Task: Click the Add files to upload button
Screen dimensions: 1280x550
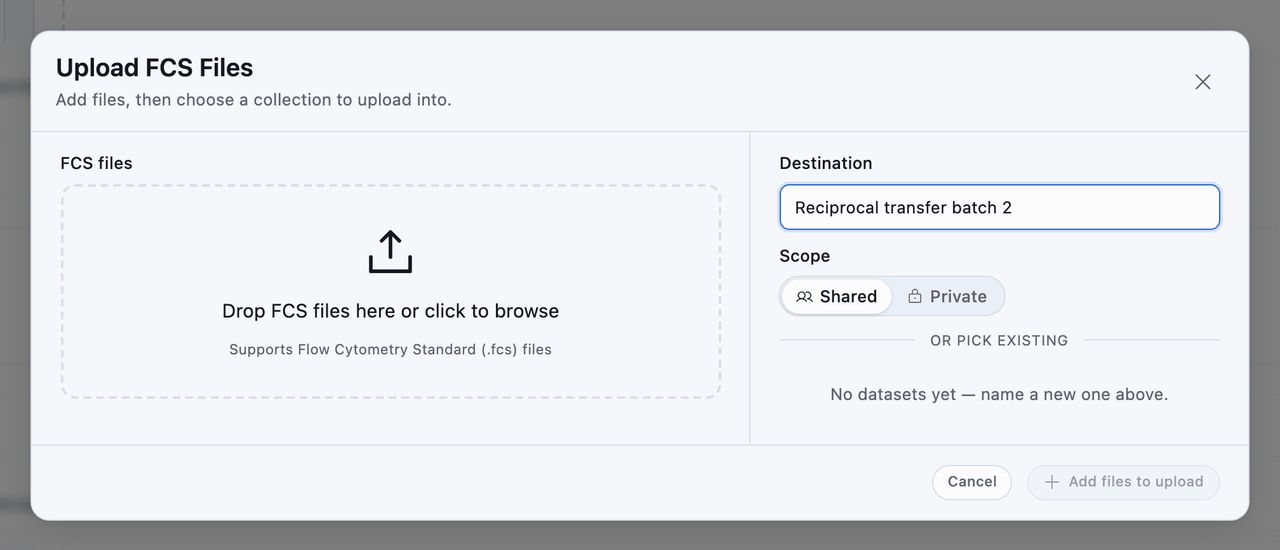Action: point(1124,482)
